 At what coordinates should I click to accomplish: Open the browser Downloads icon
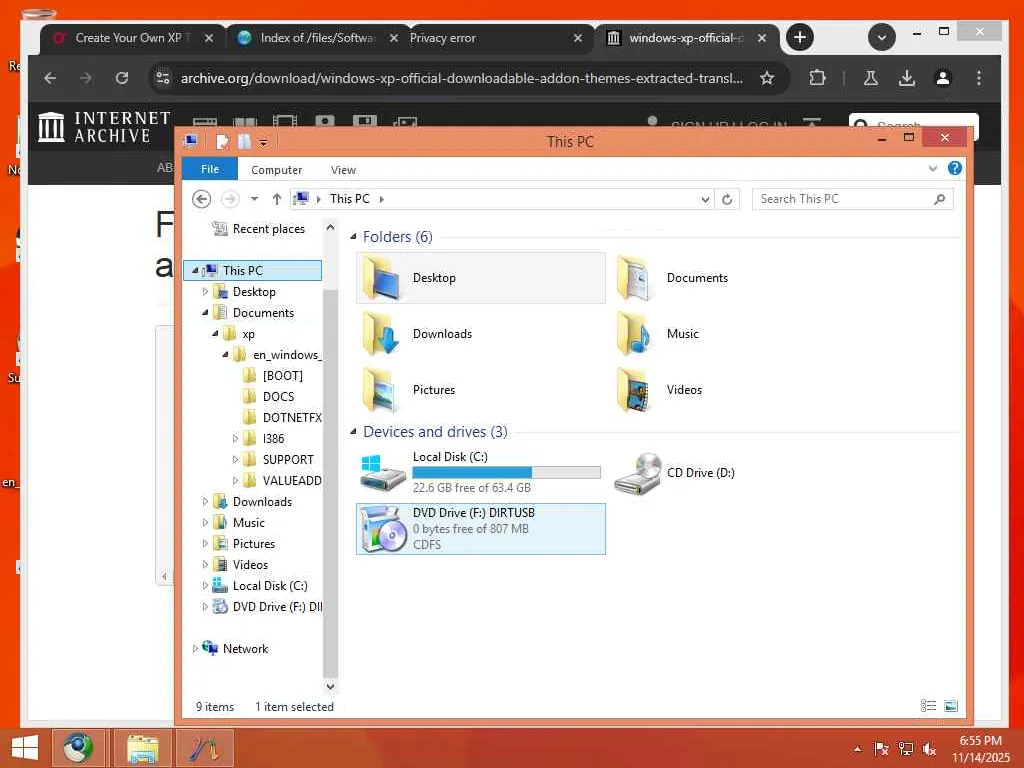(x=906, y=78)
